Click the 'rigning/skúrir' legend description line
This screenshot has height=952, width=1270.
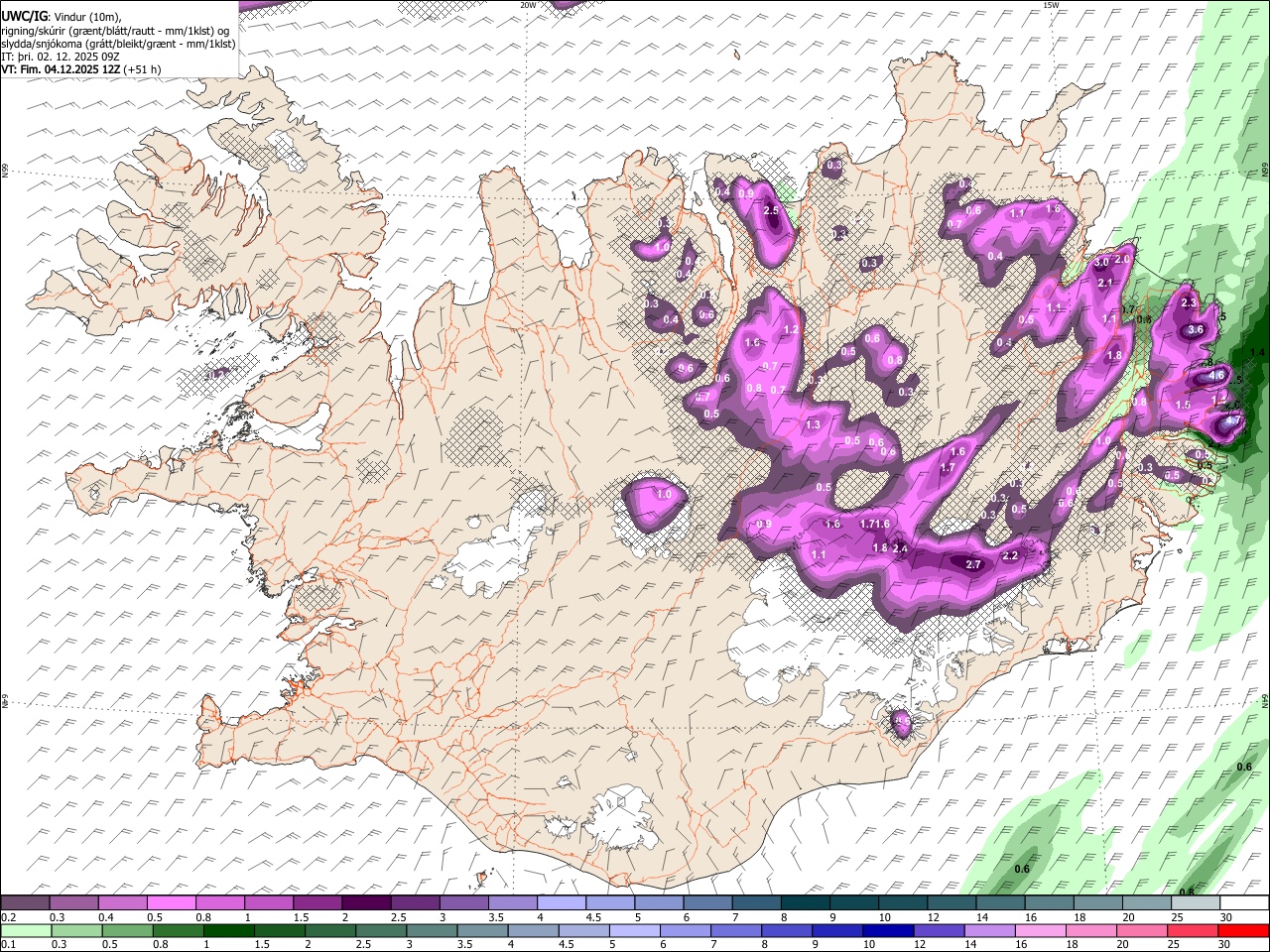[115, 31]
